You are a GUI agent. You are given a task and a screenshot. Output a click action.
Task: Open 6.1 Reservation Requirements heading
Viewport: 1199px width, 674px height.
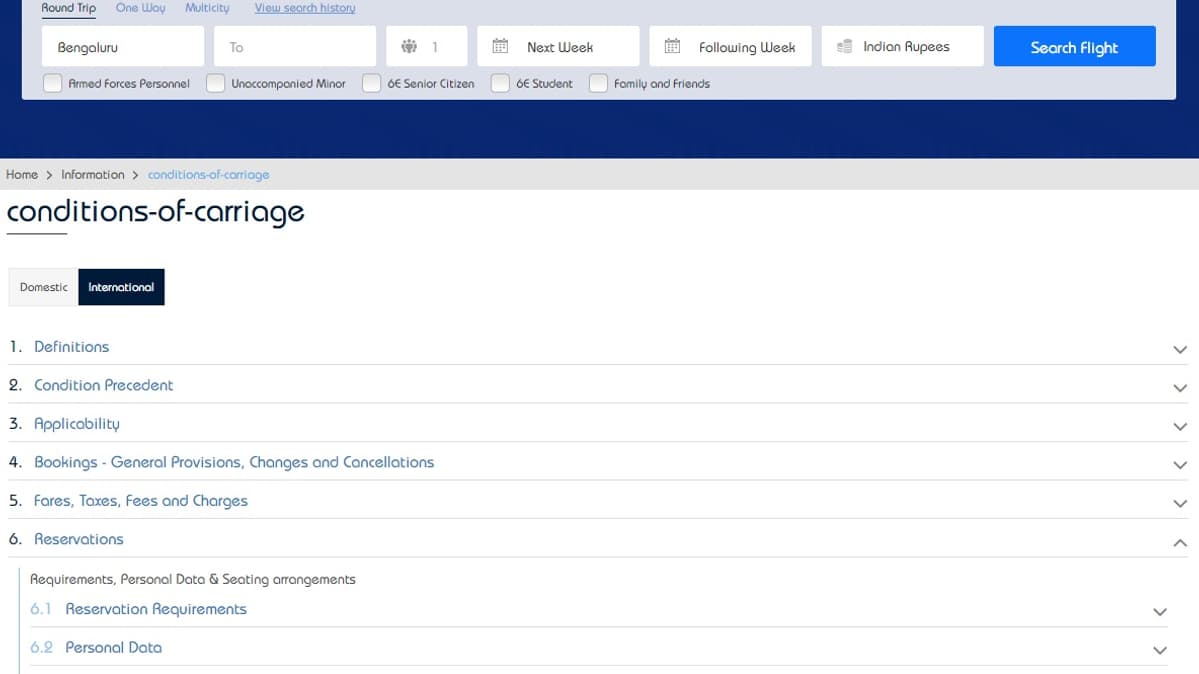[x=156, y=609]
